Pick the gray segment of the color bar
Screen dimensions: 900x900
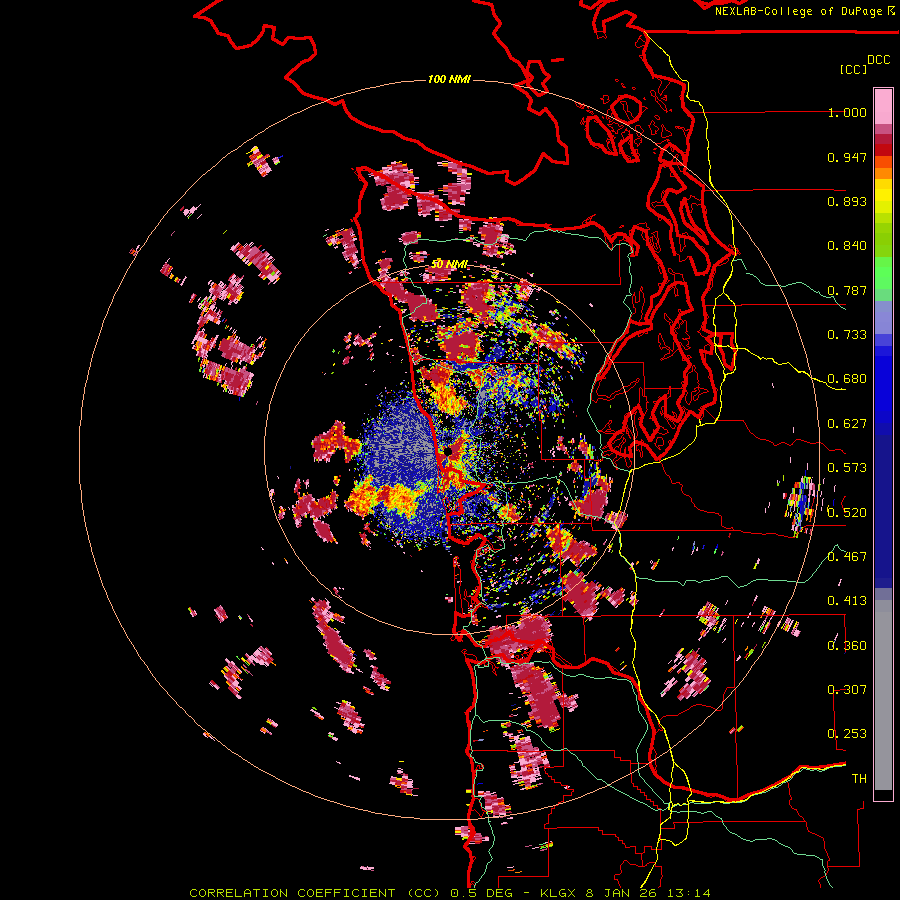(x=883, y=695)
